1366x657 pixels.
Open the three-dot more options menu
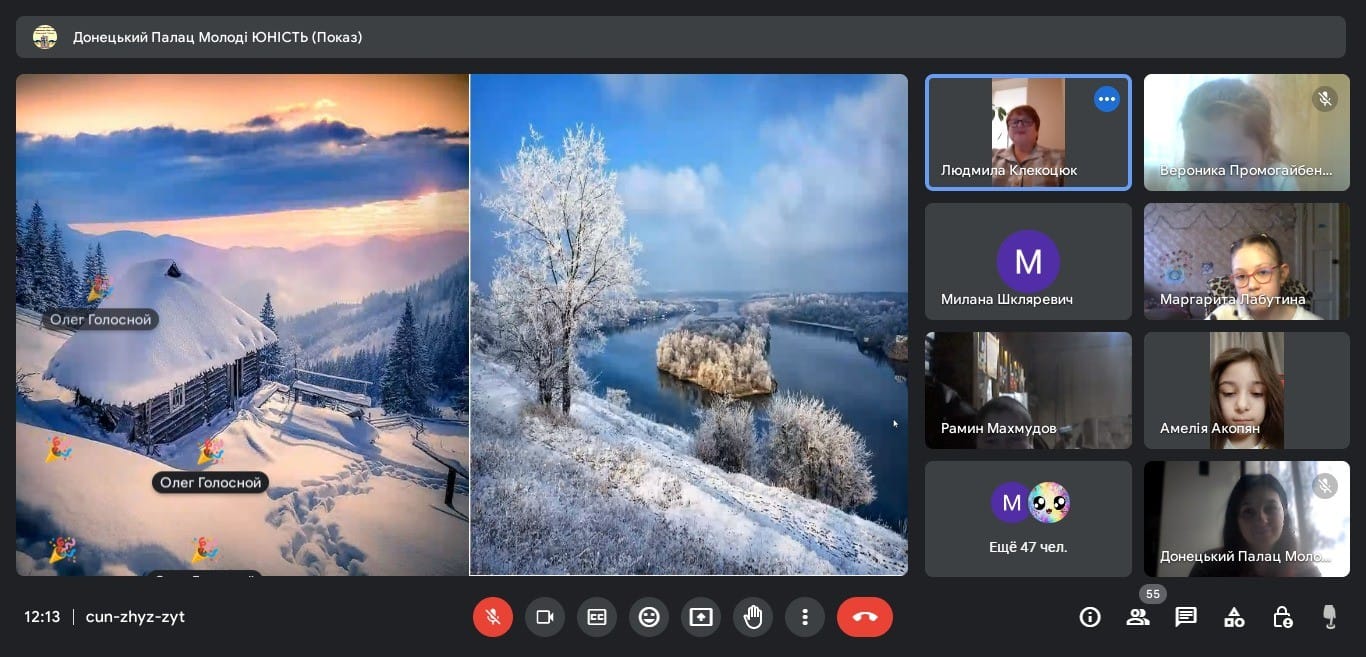tap(805, 617)
